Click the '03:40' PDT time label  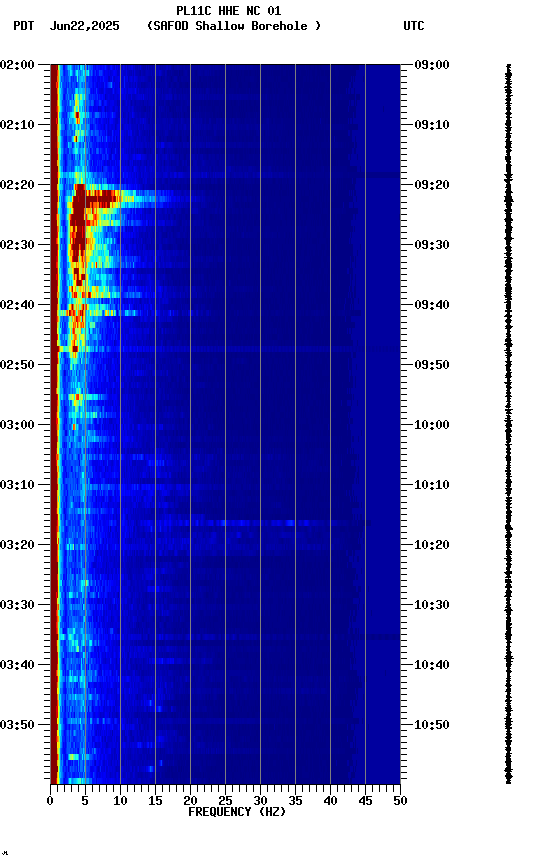tap(17, 666)
